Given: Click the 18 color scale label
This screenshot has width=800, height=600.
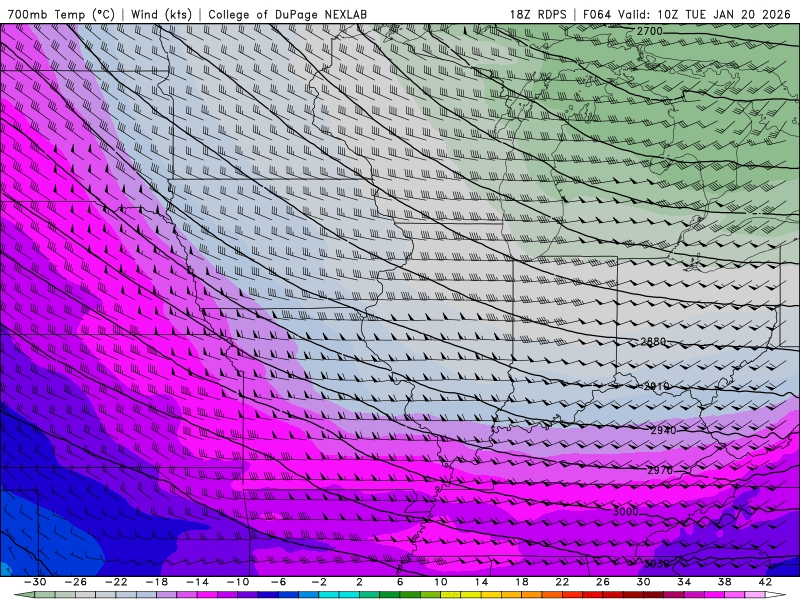Looking at the screenshot, I should click(521, 582).
